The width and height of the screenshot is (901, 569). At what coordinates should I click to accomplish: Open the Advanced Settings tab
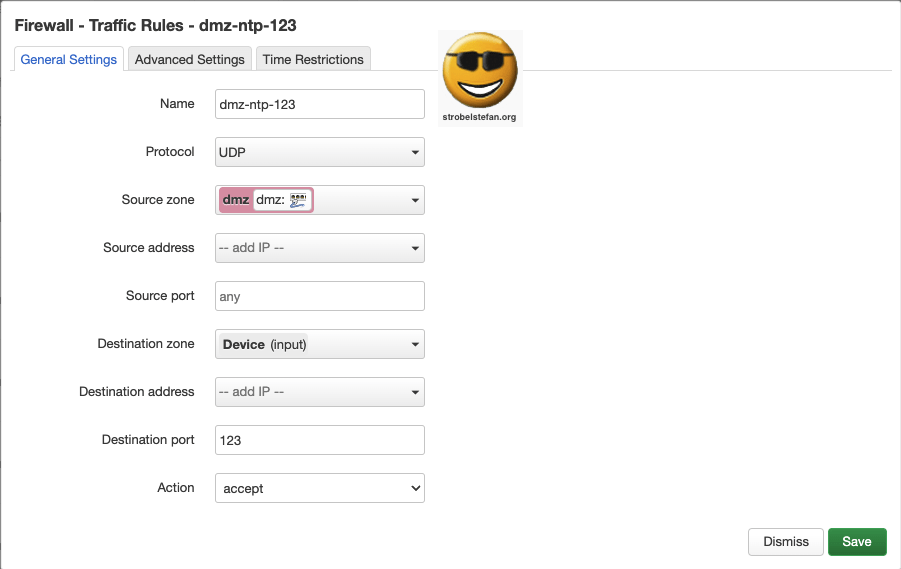(190, 59)
